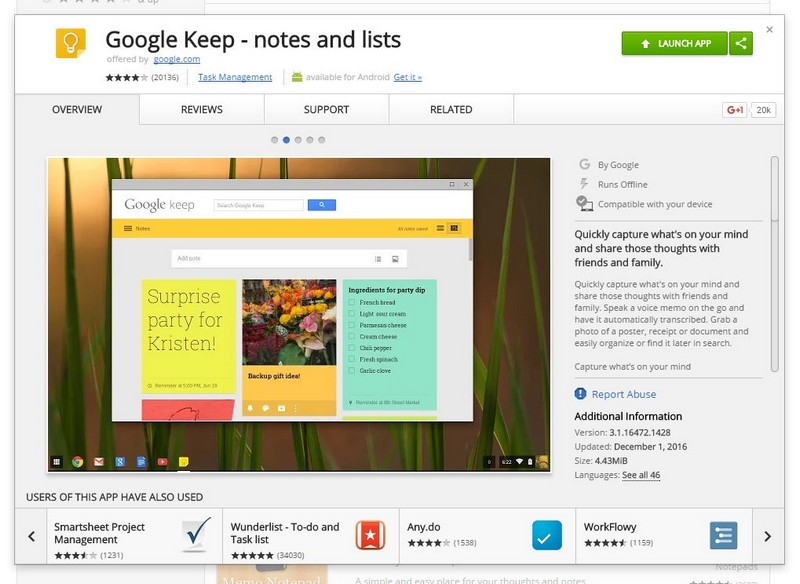
Task: Click the Google G icon by By Google
Action: (x=584, y=164)
